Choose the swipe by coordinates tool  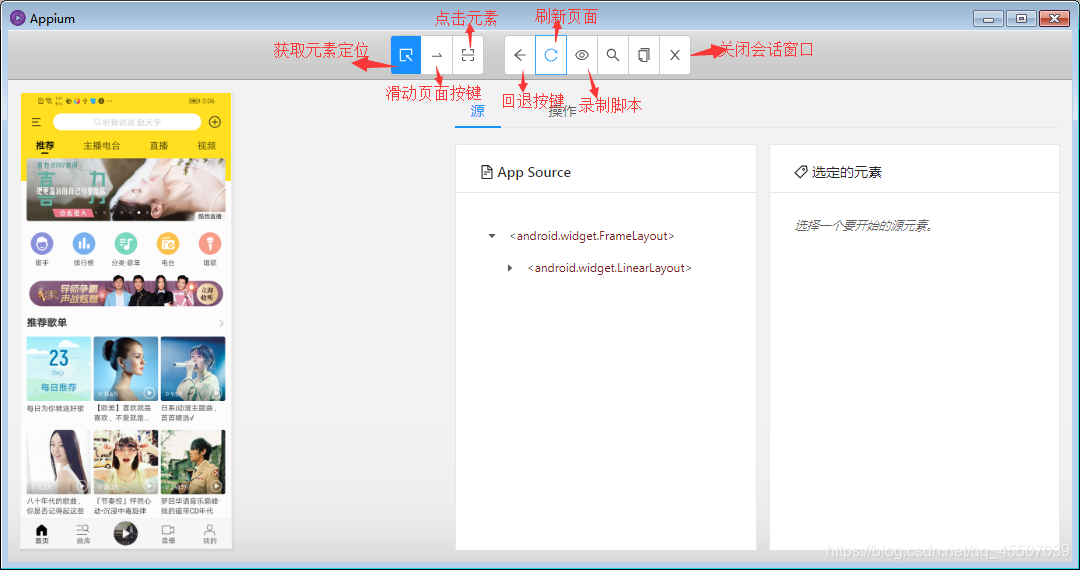[437, 55]
